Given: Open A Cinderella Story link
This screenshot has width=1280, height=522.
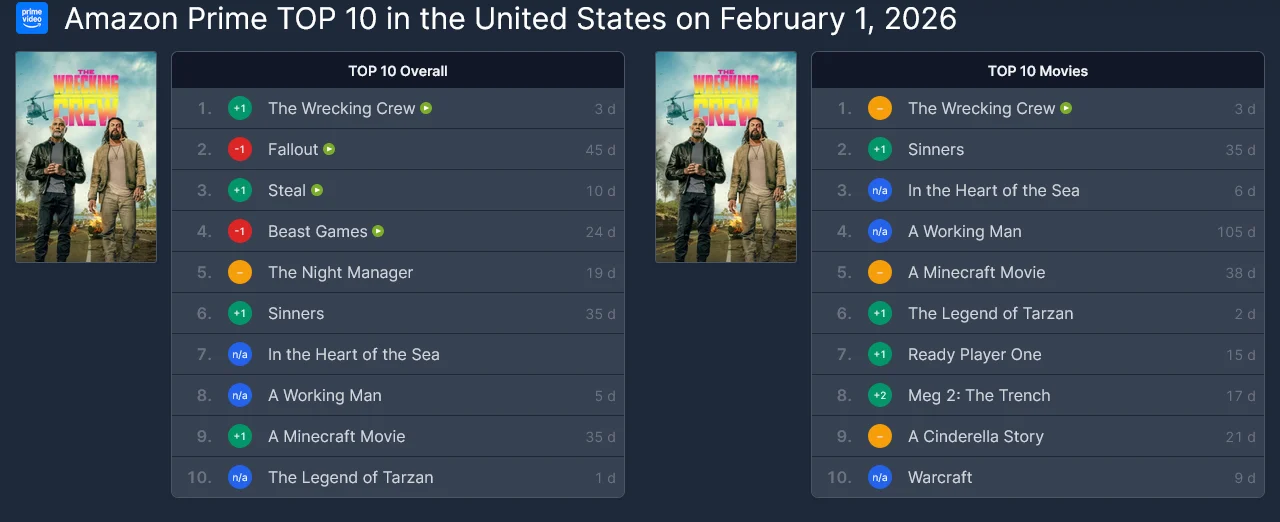Looking at the screenshot, I should [975, 436].
